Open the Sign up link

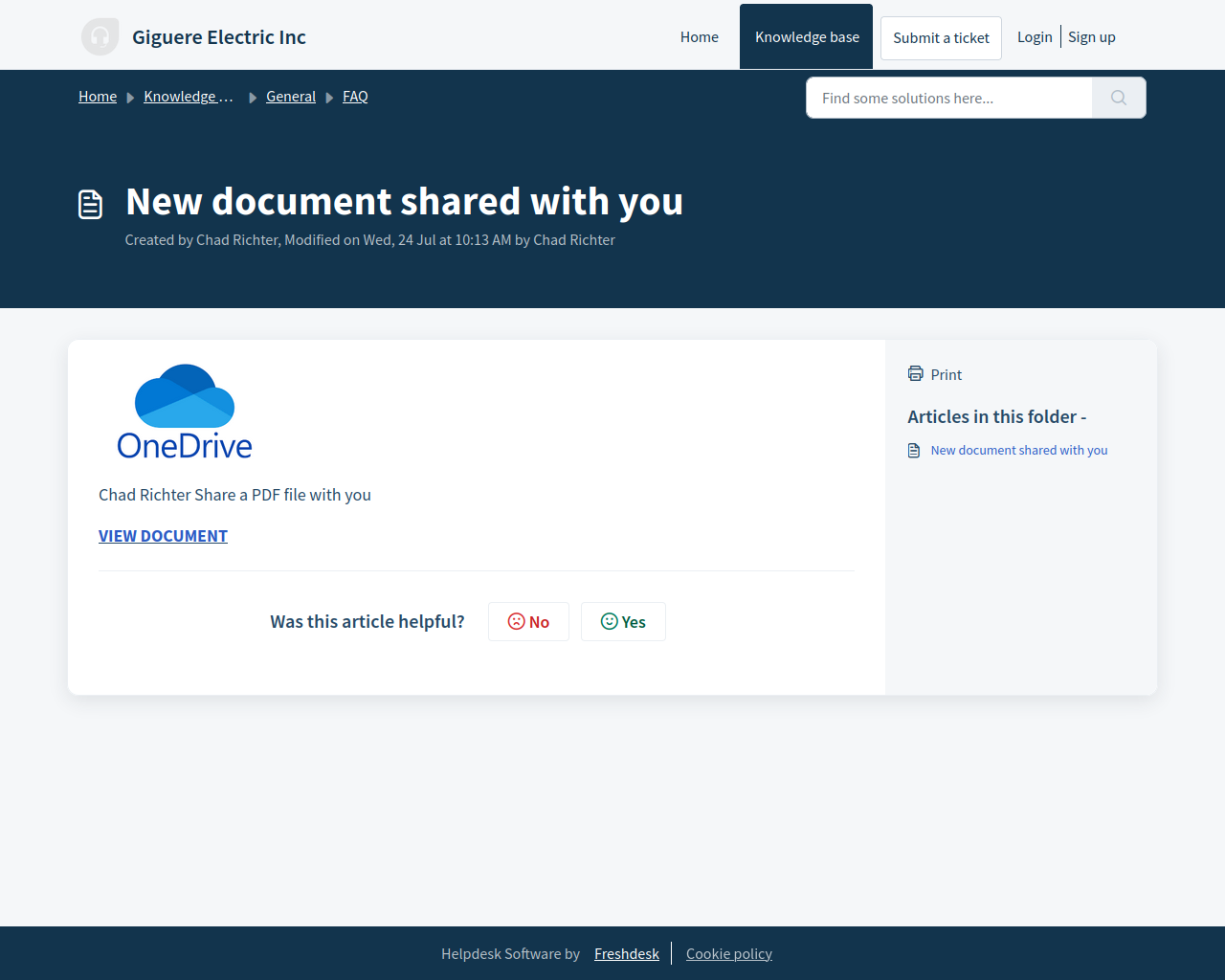[1092, 36]
